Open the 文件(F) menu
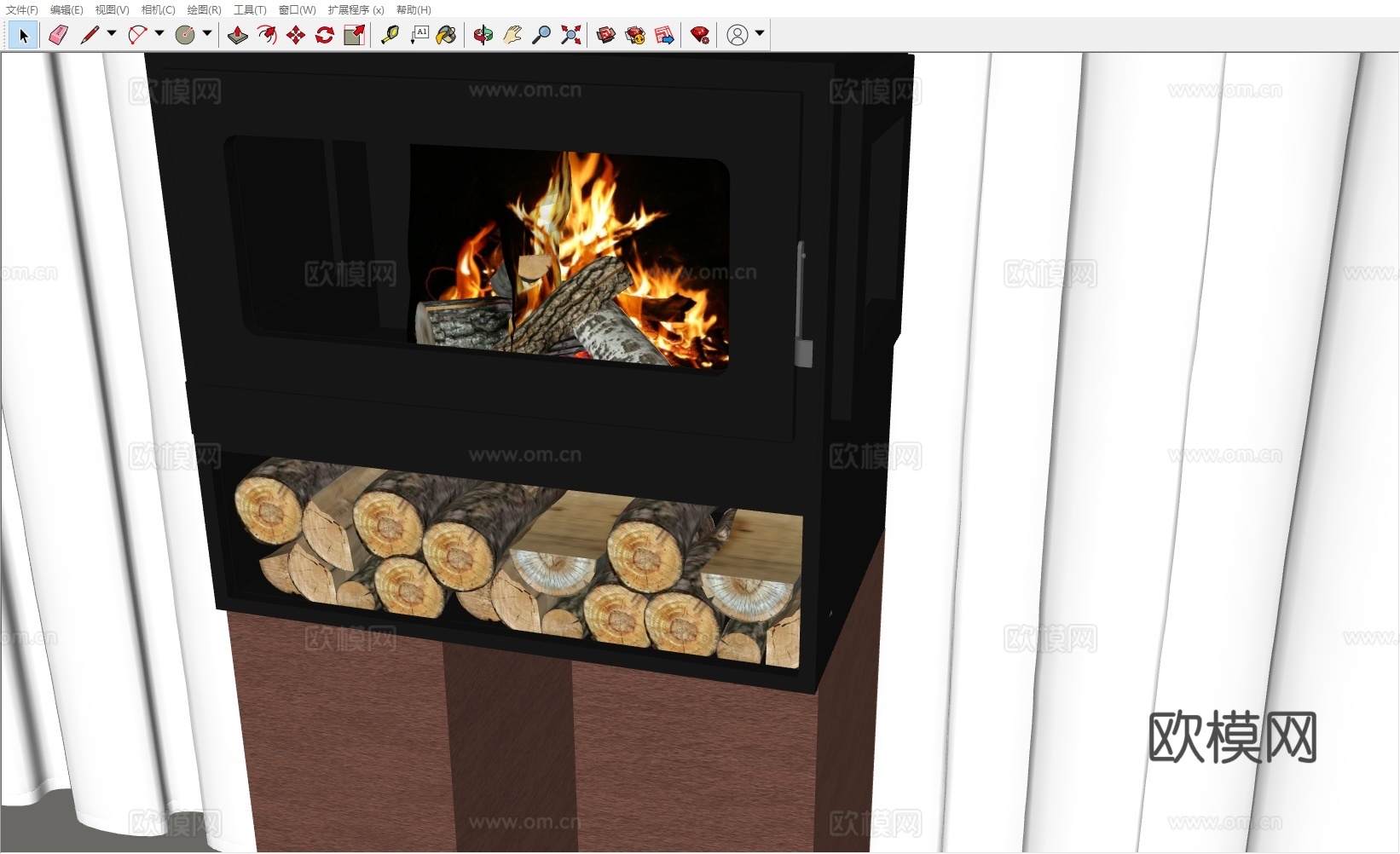The image size is (1400, 854). pos(22,10)
